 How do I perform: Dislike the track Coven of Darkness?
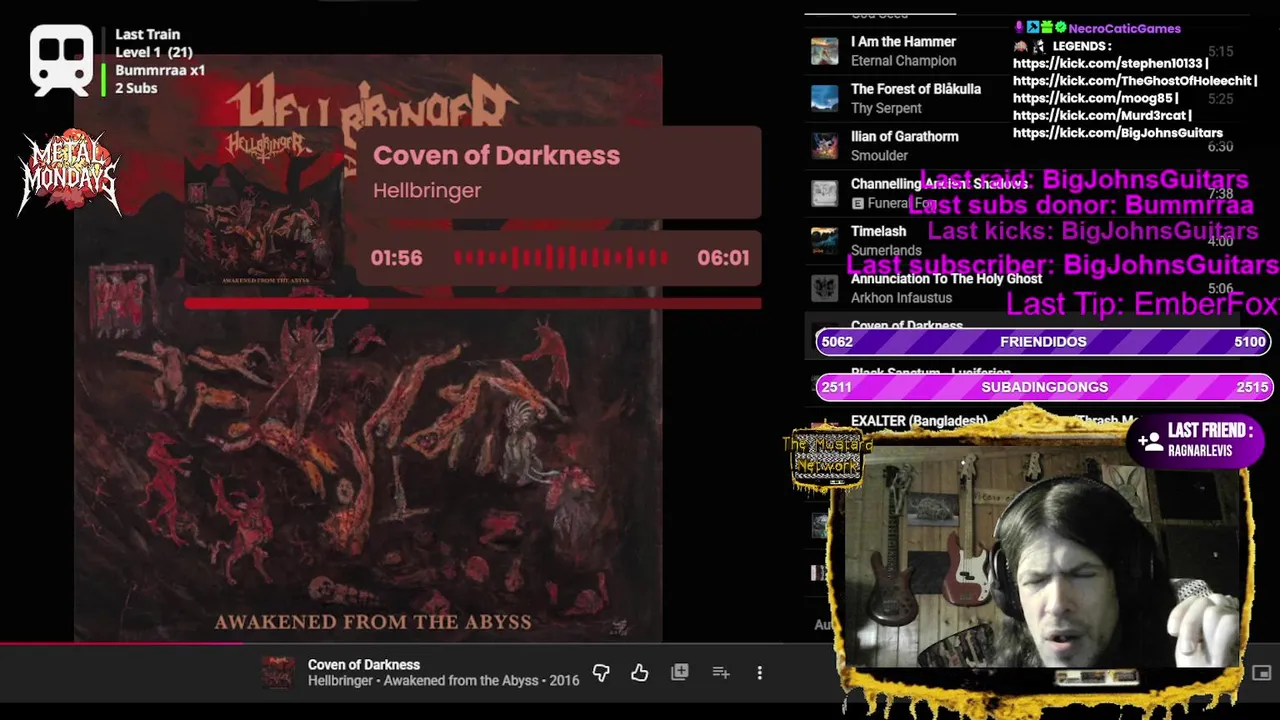click(601, 673)
